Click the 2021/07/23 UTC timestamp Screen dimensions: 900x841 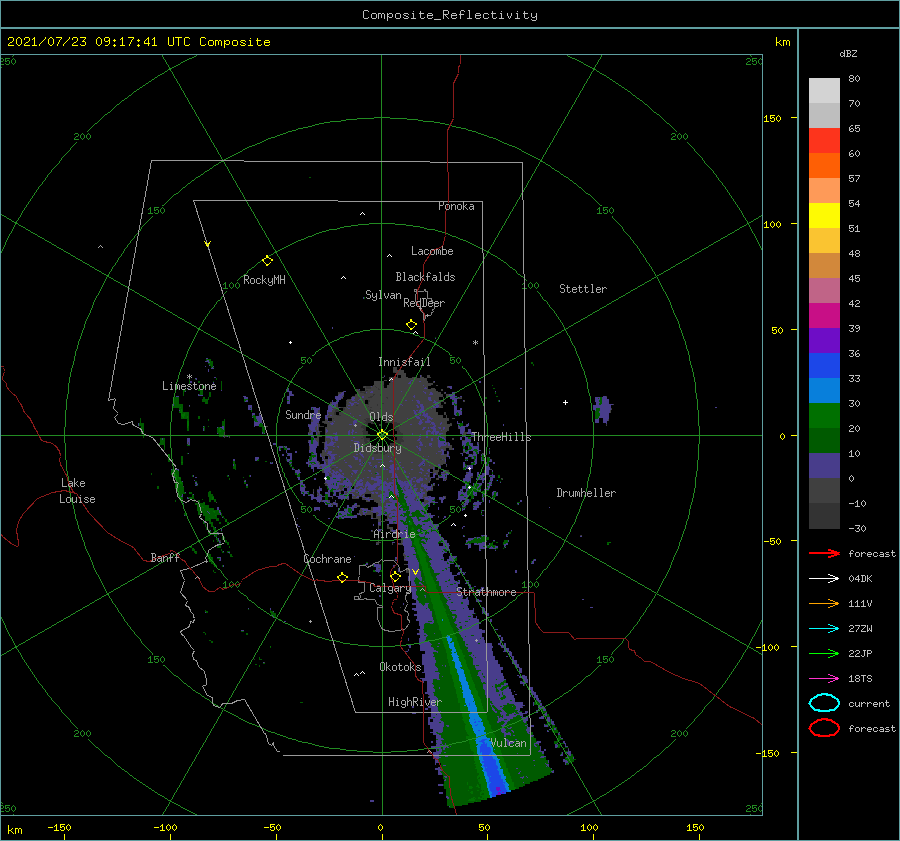138,42
